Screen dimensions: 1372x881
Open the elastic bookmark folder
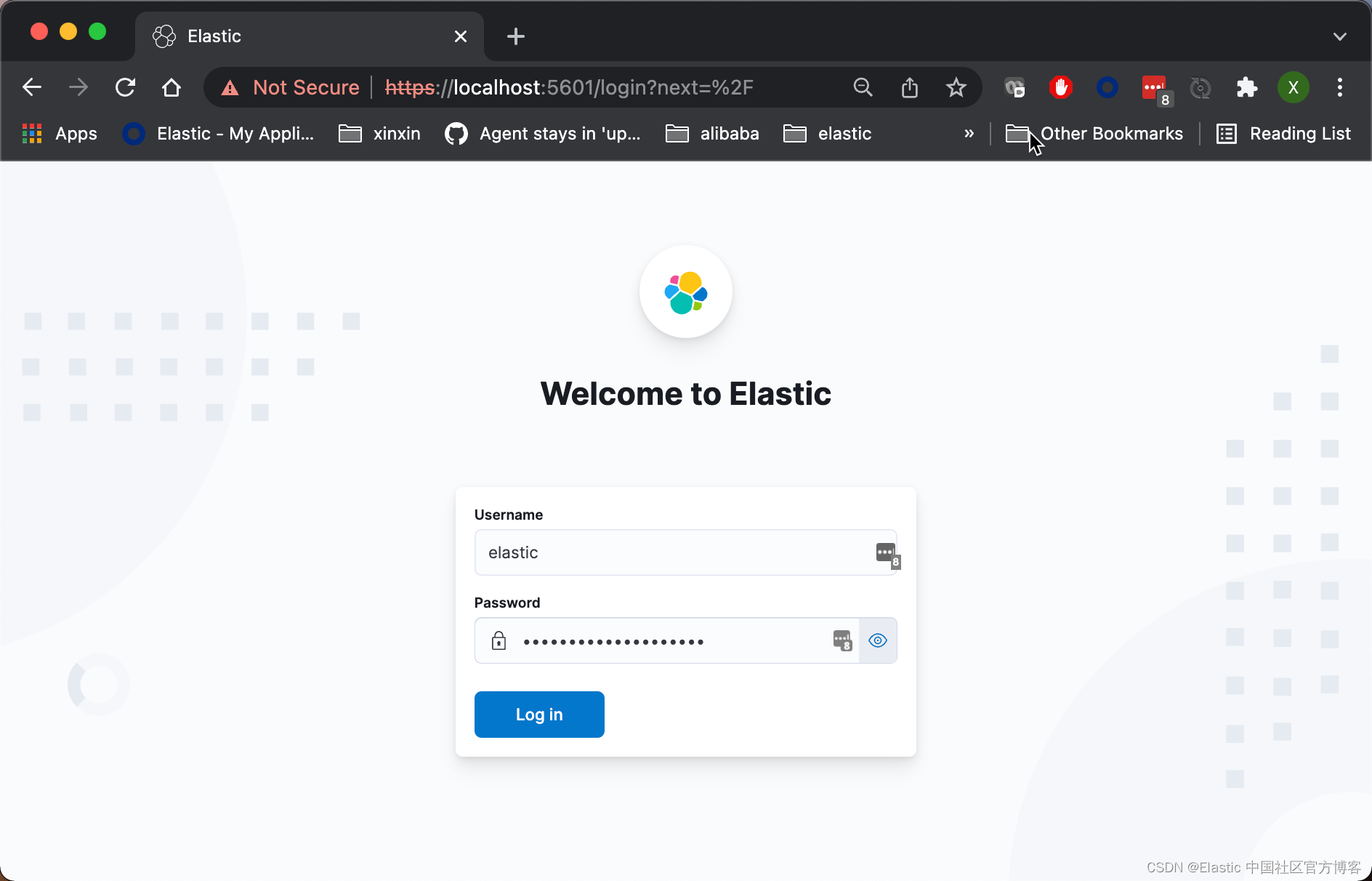(827, 134)
